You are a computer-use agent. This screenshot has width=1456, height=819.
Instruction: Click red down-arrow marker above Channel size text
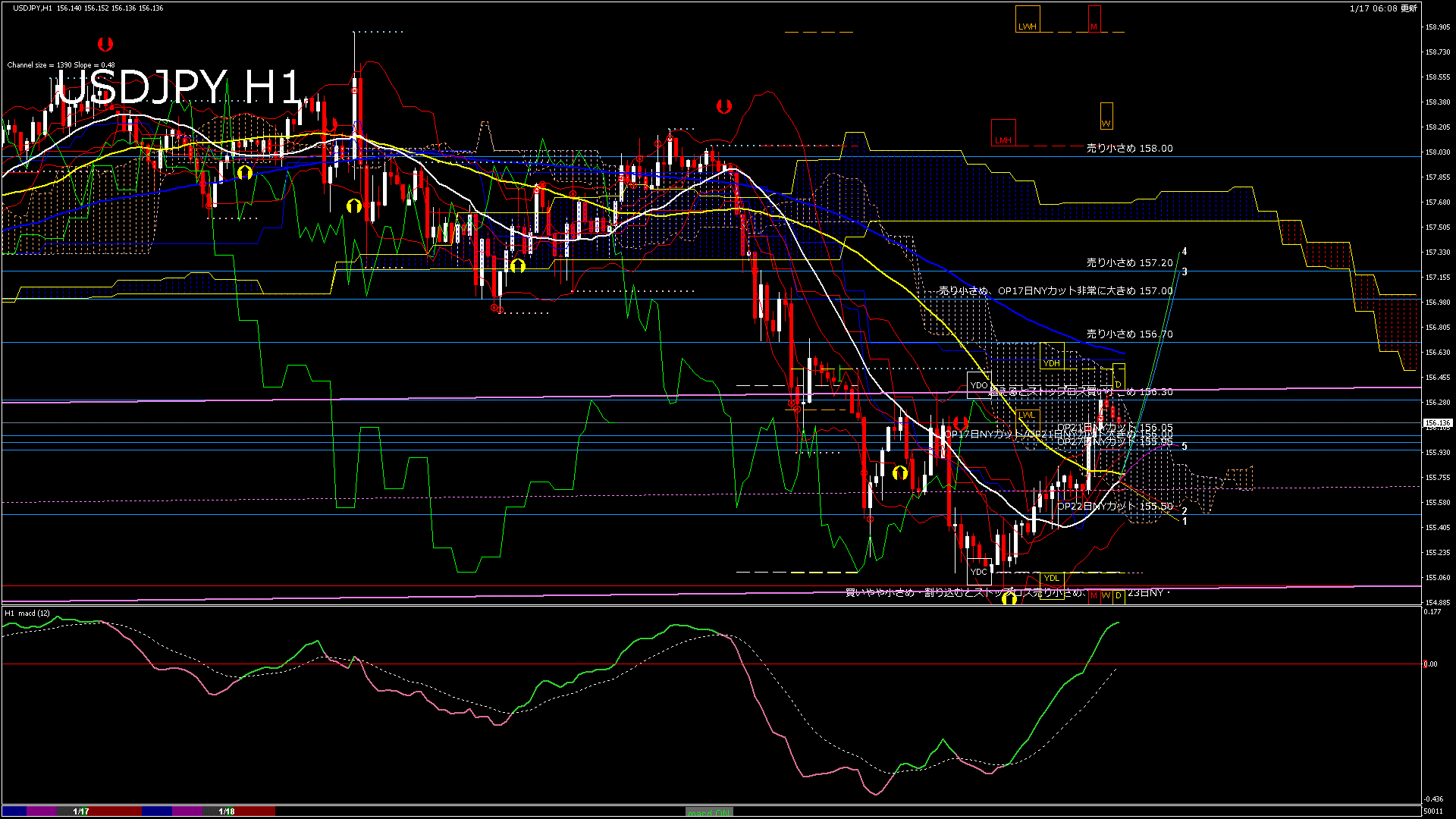point(105,44)
